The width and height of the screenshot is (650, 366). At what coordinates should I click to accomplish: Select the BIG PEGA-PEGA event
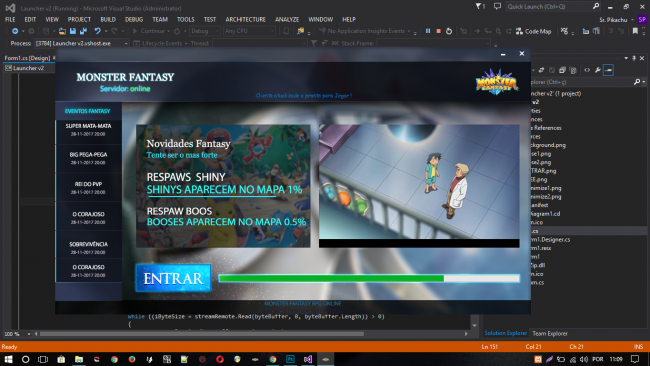tap(88, 158)
